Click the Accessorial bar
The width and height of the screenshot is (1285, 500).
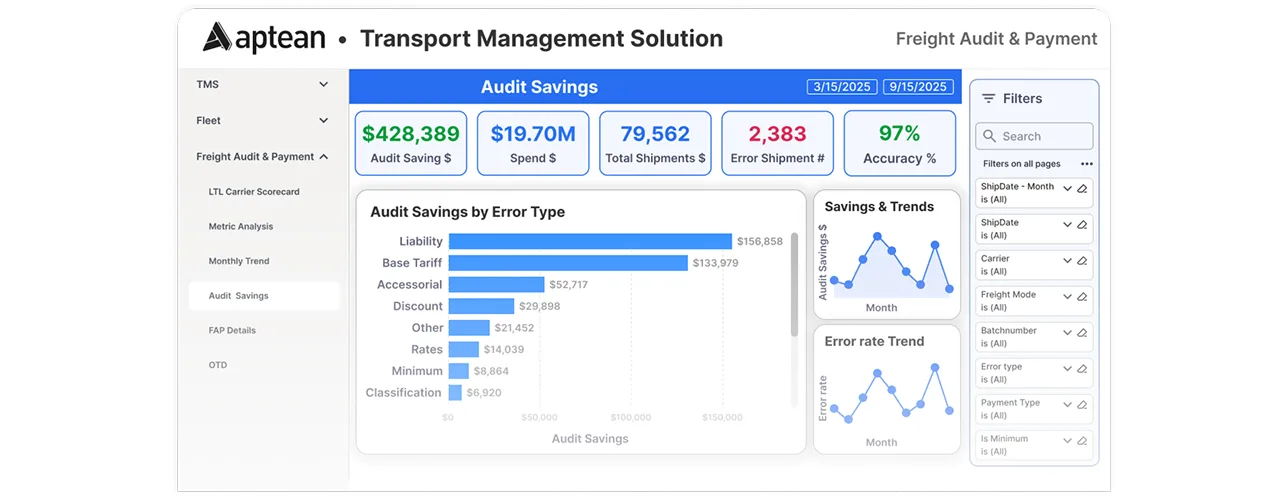click(x=496, y=285)
